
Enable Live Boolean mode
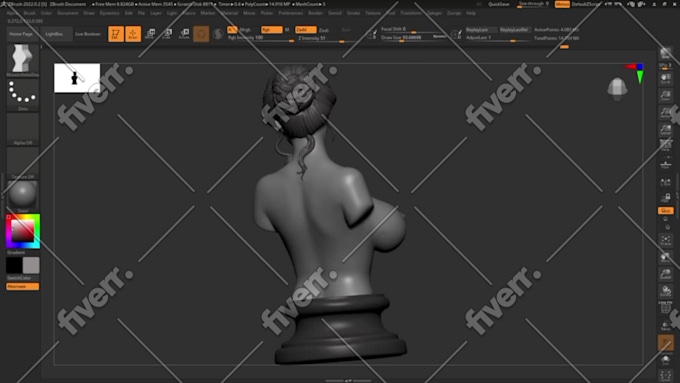point(88,34)
